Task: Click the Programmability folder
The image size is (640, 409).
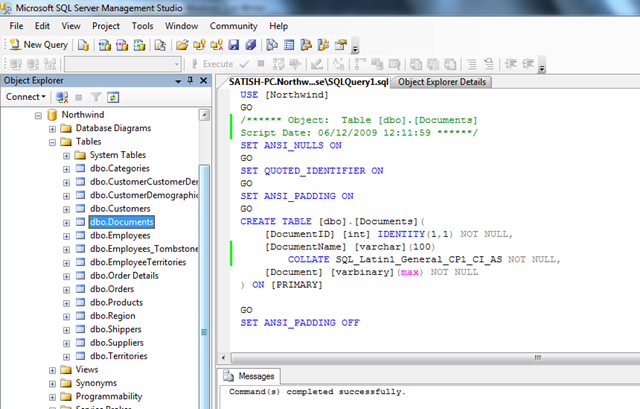Action: pyautogui.click(x=109, y=396)
